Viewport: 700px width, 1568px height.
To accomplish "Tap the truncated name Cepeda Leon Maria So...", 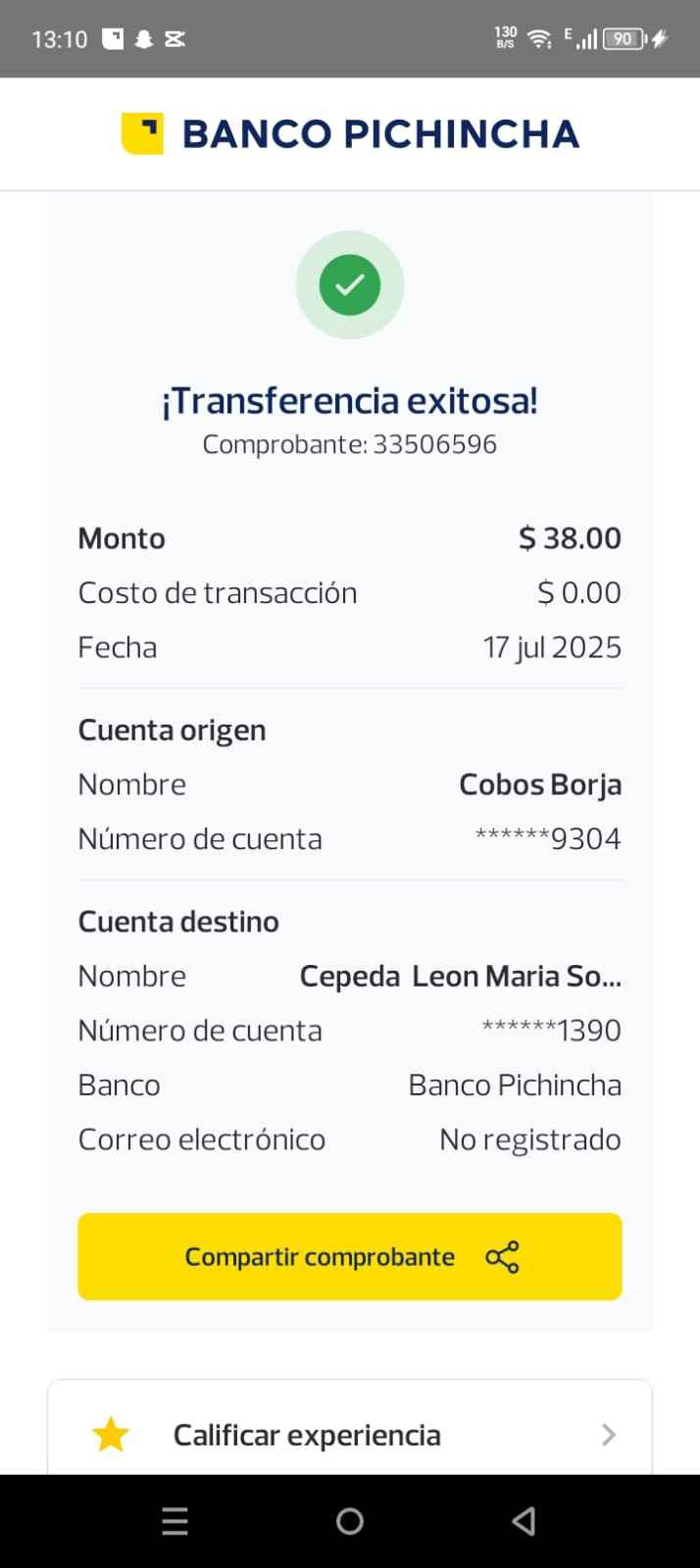I will coord(460,976).
